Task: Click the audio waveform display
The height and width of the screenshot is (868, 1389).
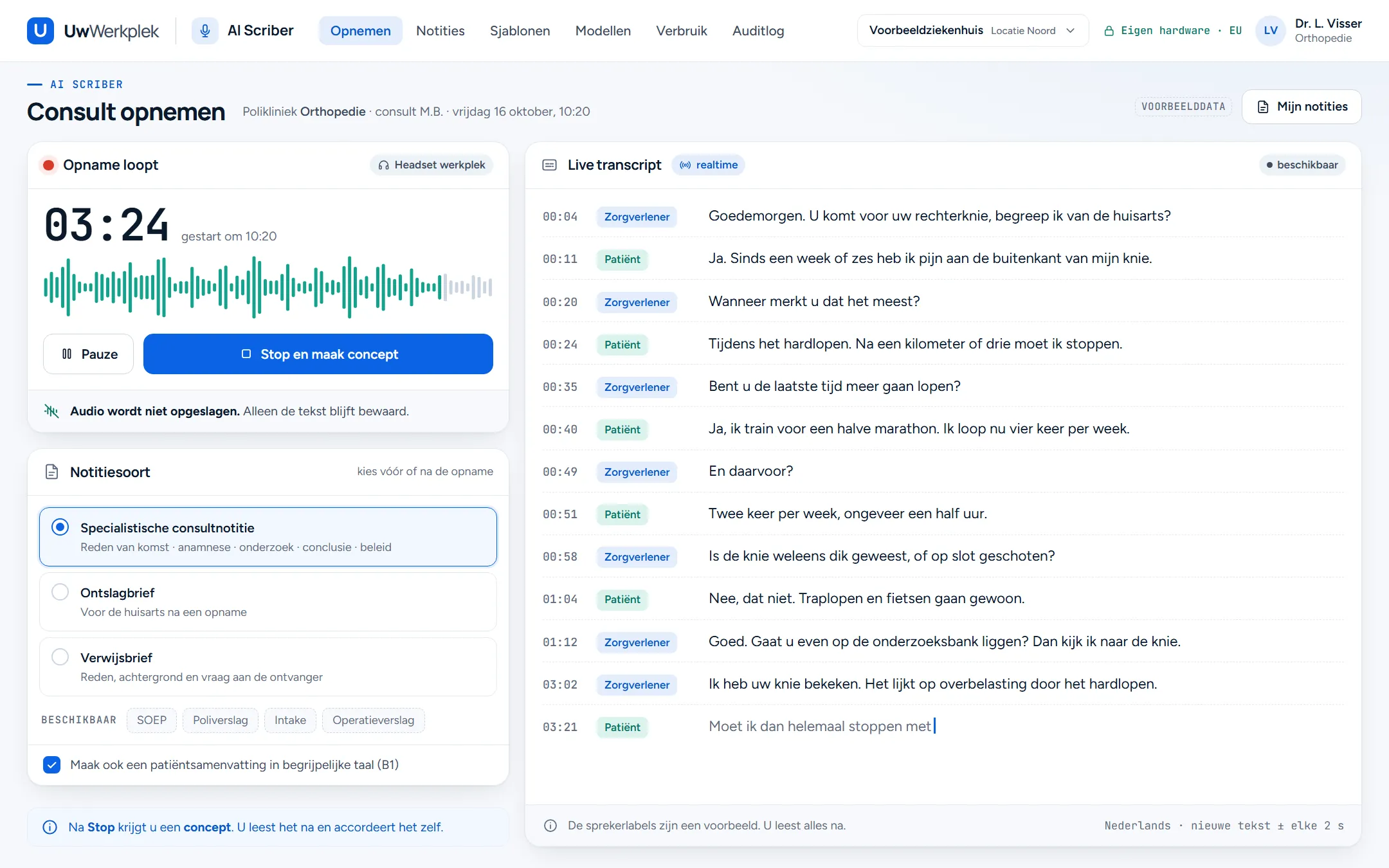Action: pos(268,287)
